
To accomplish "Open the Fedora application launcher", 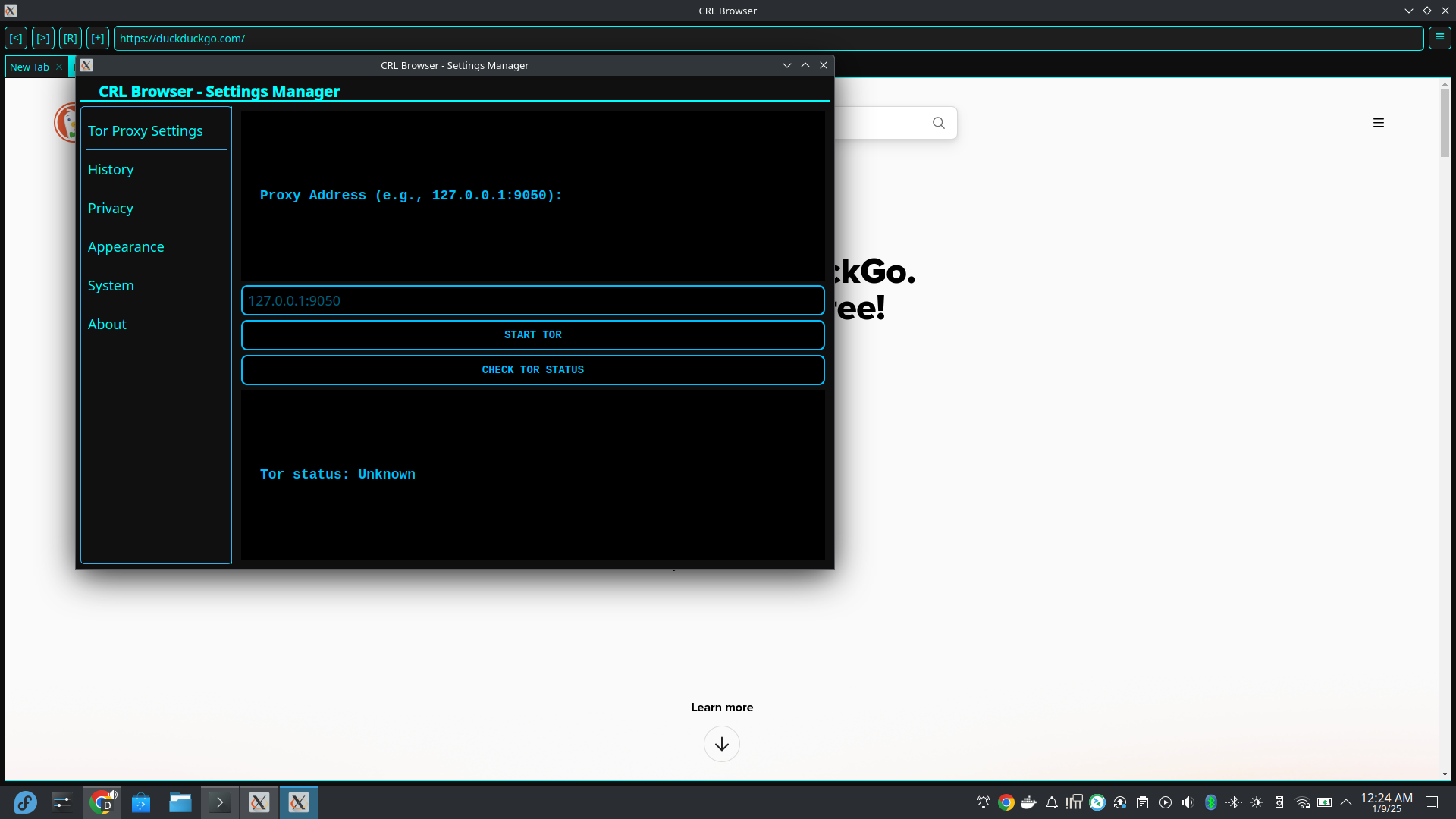I will pyautogui.click(x=25, y=802).
